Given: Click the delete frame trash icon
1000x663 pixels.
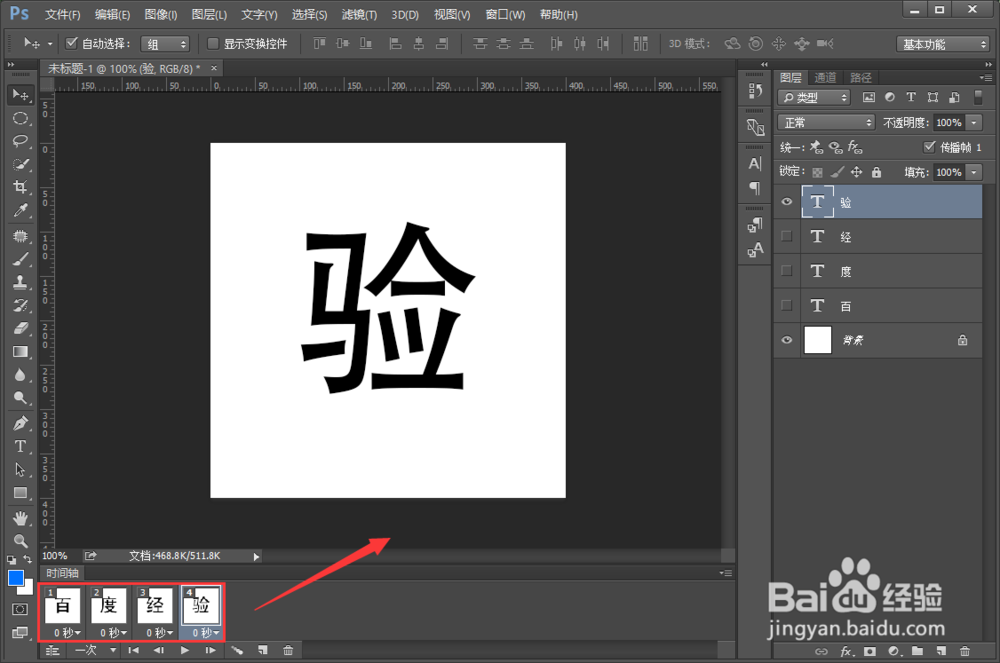Looking at the screenshot, I should coord(288,650).
